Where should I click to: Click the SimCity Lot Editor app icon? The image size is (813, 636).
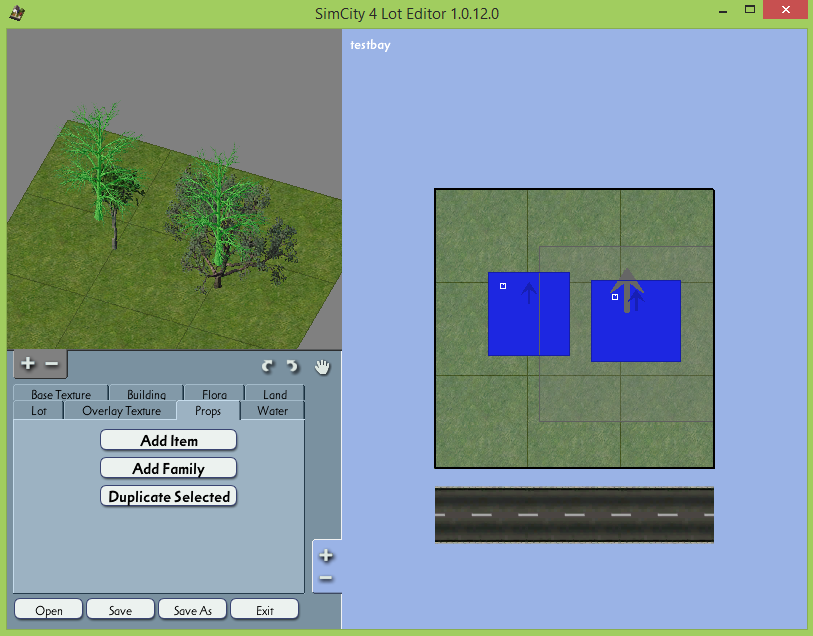[x=17, y=13]
